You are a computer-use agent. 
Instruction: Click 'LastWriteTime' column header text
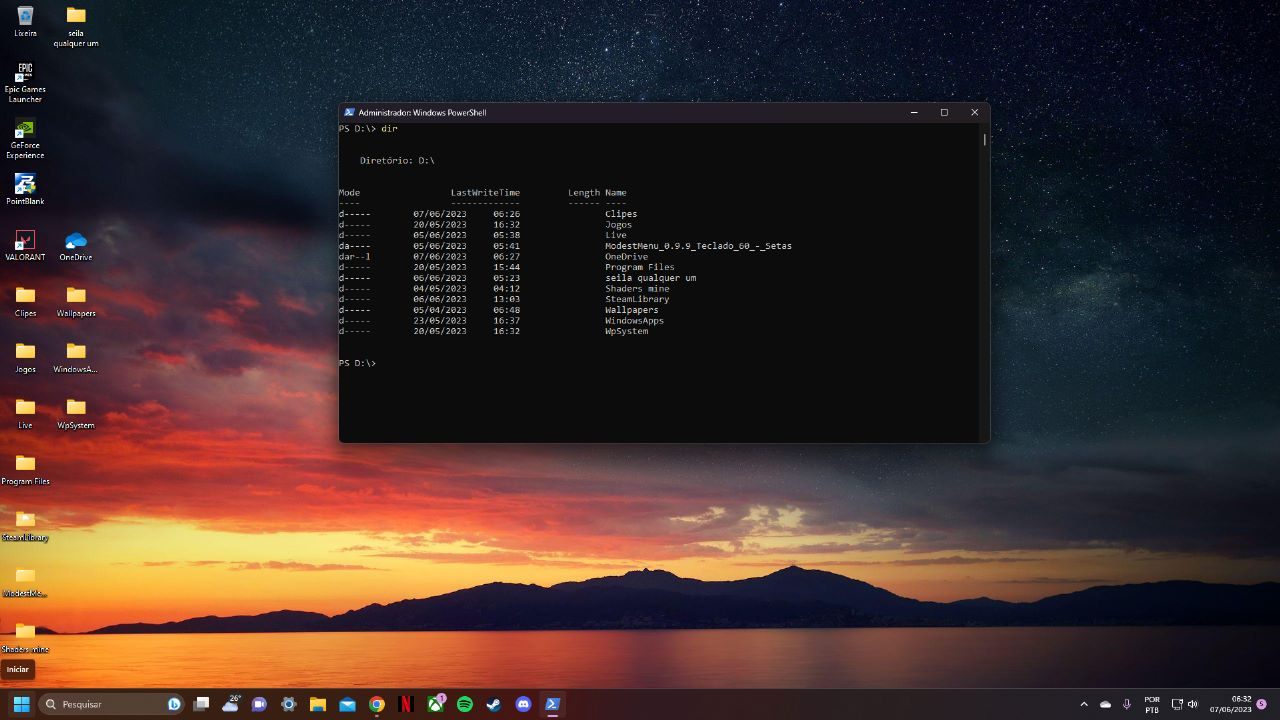point(485,192)
